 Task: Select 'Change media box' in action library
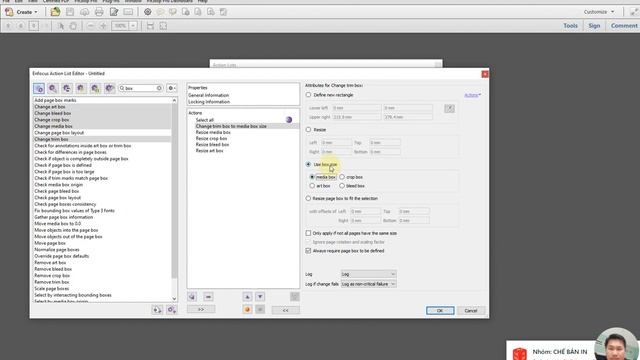point(102,126)
